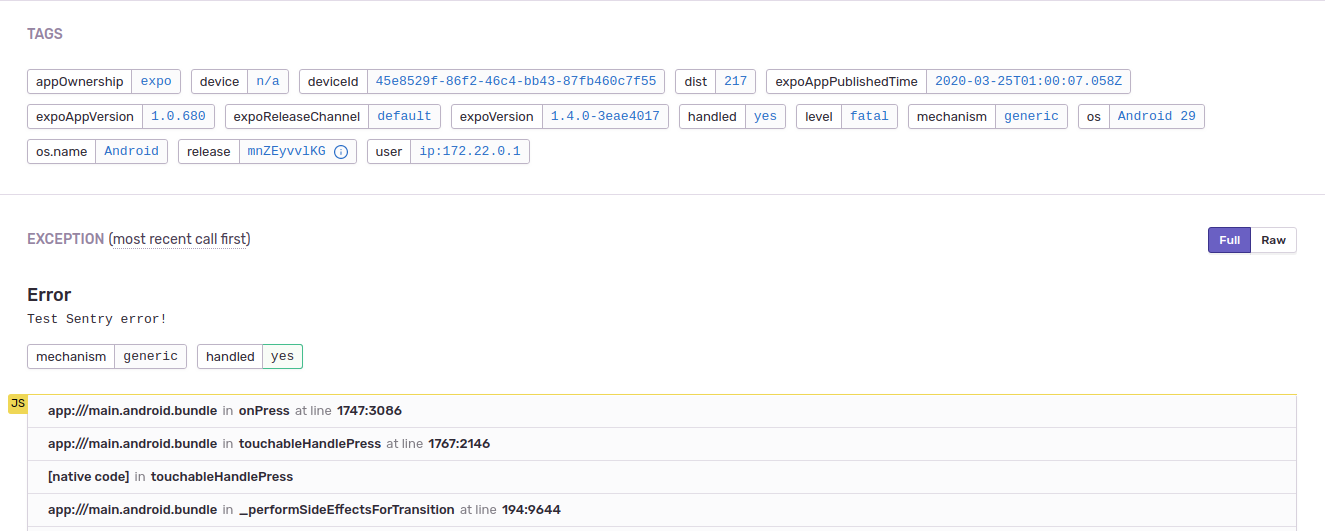Image resolution: width=1325 pixels, height=531 pixels.
Task: Select the EXCEPTION section heading
Action: [66, 239]
